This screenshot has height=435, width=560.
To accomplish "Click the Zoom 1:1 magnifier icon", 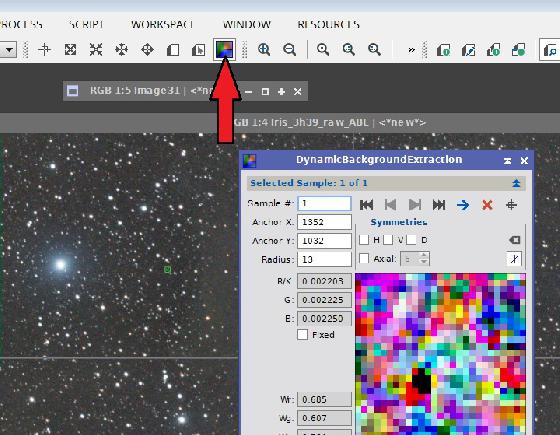I will tap(323, 49).
